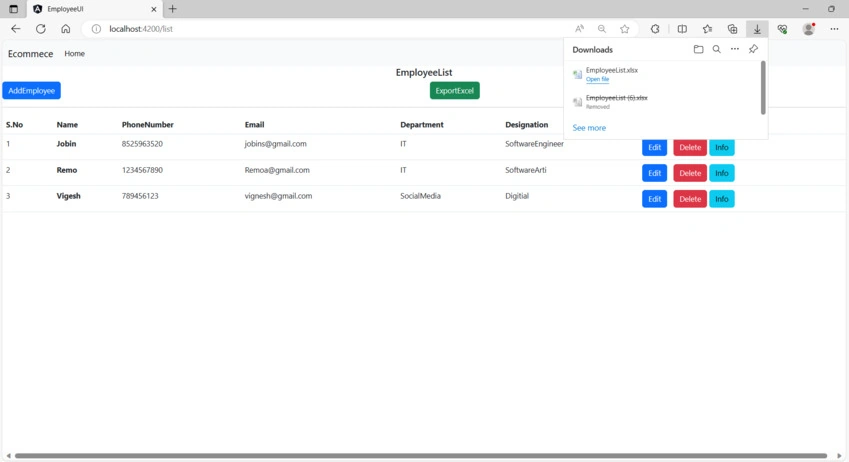
Task: Click the name Vigesh in the table
Action: [68, 196]
